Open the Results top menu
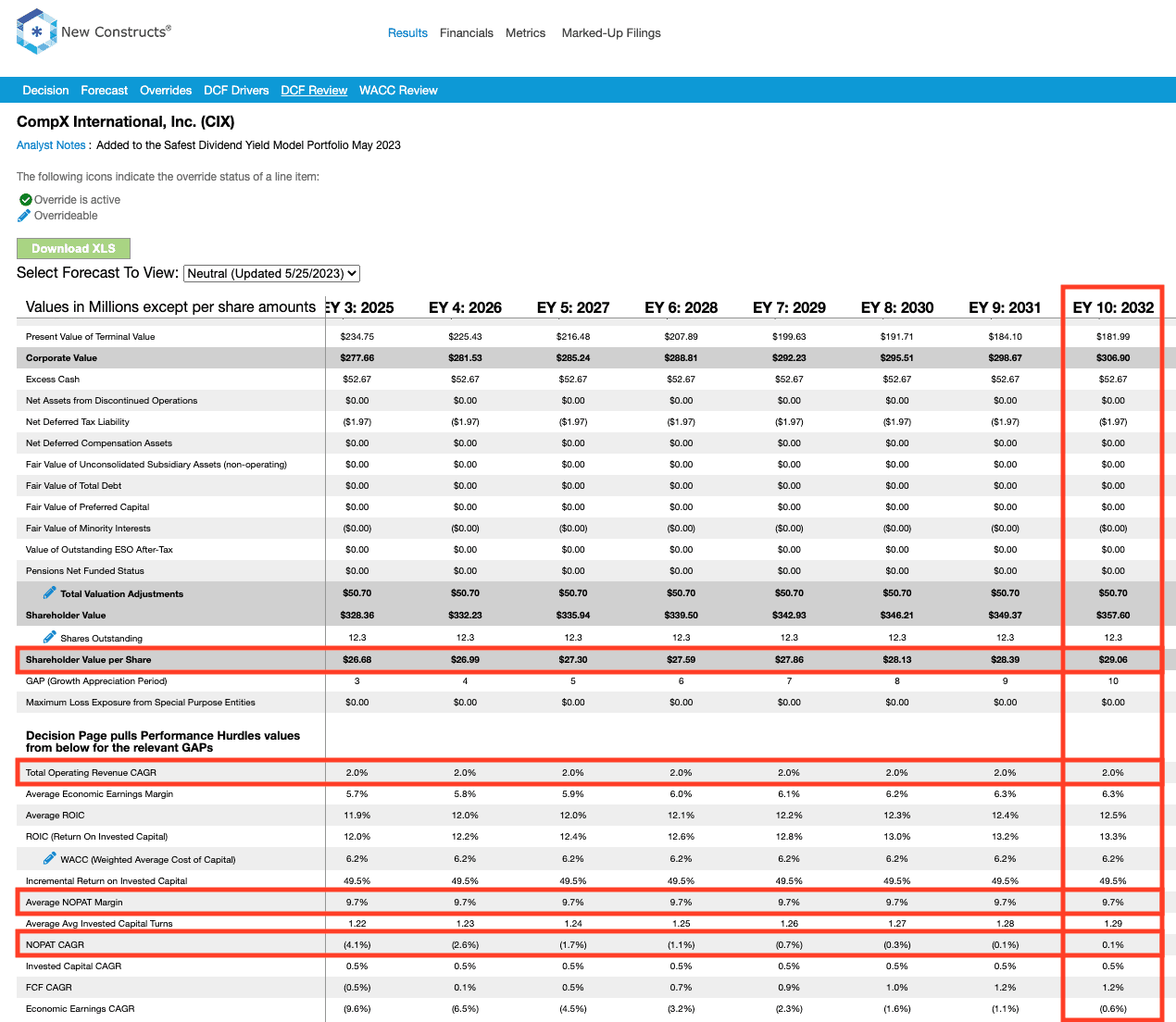1176x1022 pixels. [x=407, y=33]
